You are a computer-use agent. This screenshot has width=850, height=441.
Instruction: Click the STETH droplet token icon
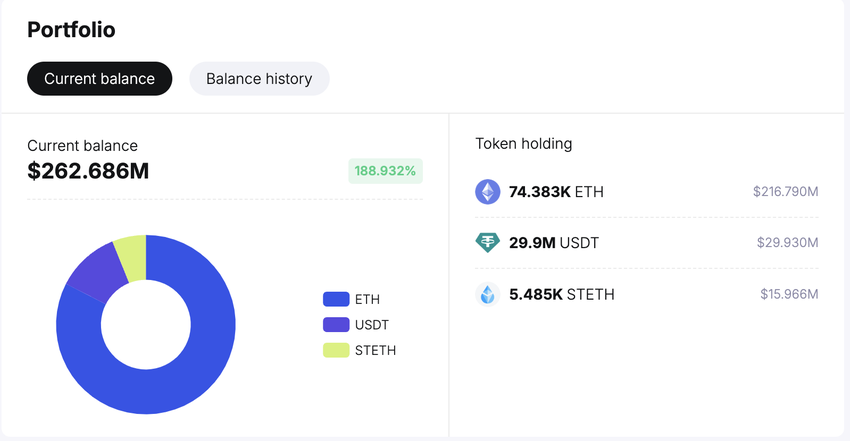(x=487, y=294)
